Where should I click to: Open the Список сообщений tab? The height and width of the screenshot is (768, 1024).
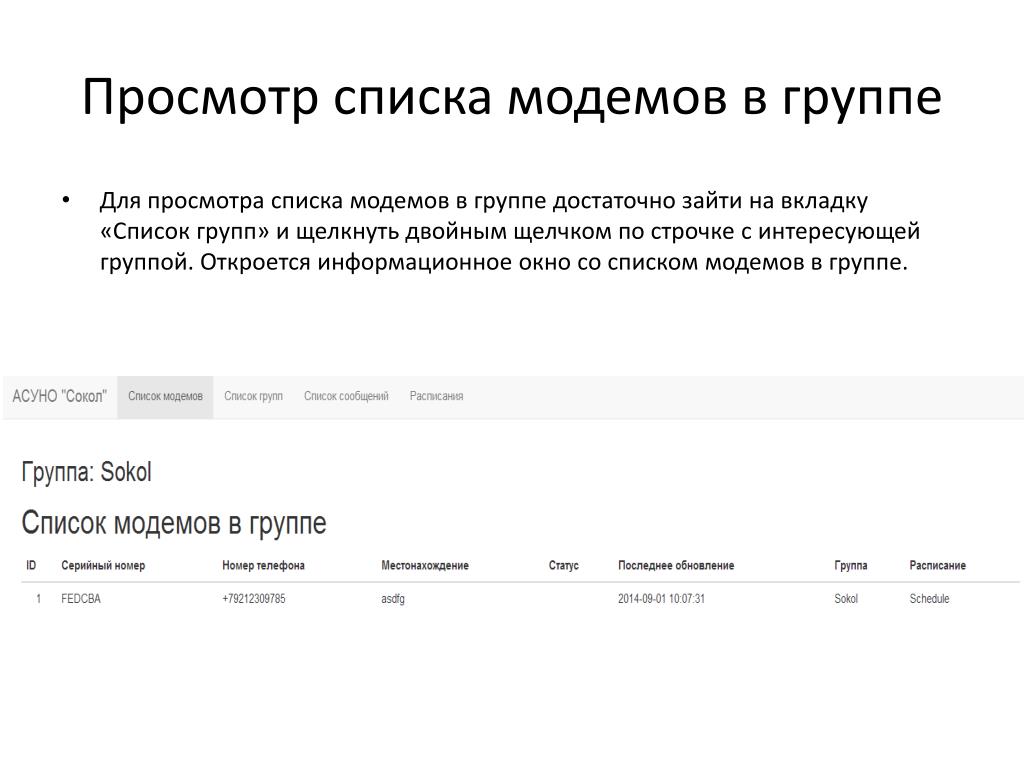coord(346,396)
